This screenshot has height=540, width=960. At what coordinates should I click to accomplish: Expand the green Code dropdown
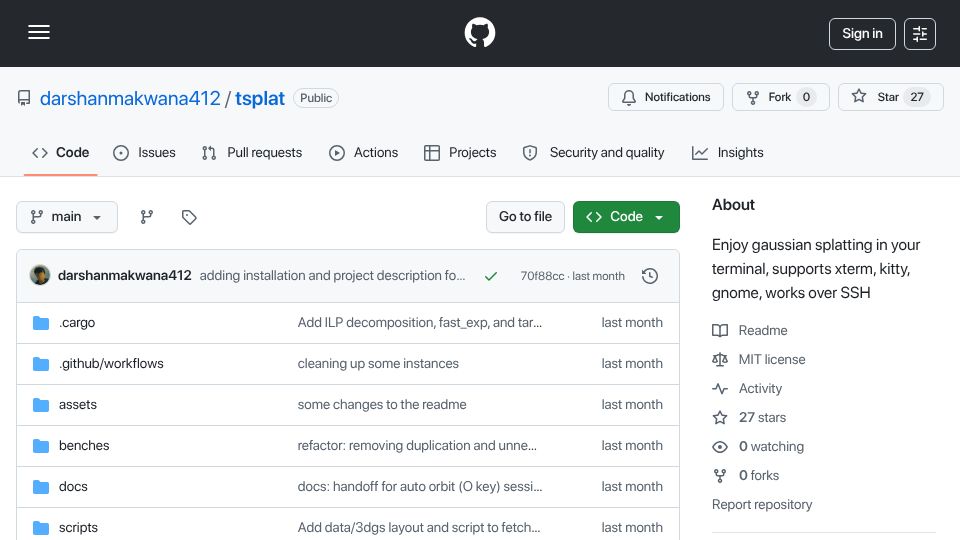626,217
